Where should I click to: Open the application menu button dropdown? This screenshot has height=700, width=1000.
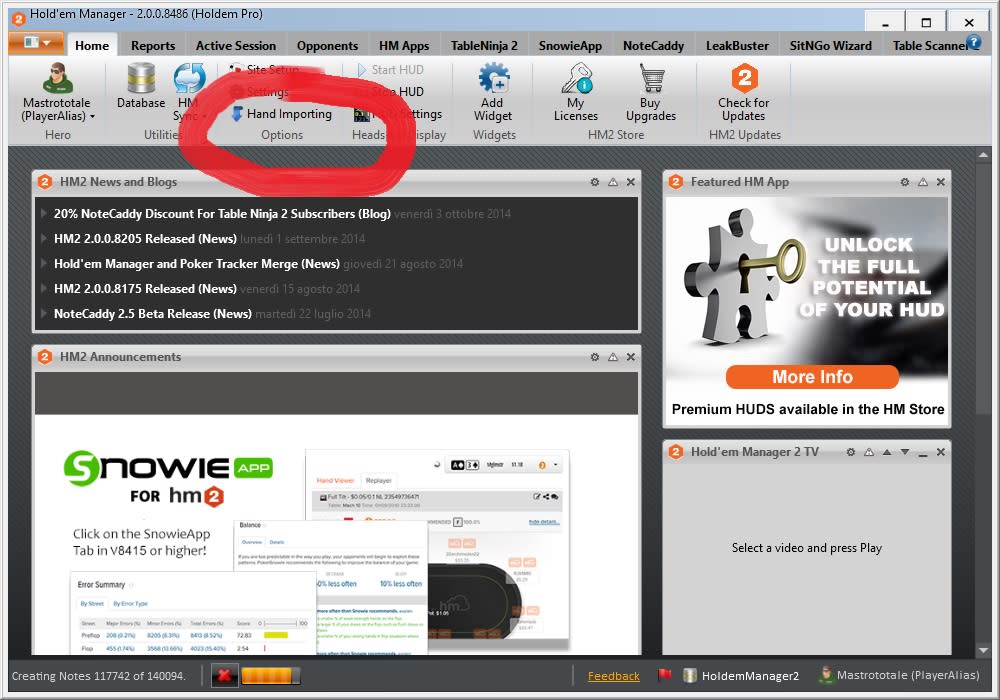pos(36,43)
